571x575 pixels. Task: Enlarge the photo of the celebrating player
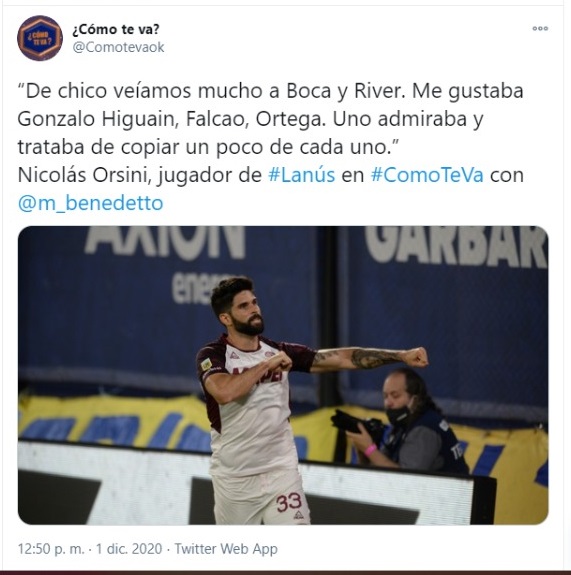pos(283,375)
